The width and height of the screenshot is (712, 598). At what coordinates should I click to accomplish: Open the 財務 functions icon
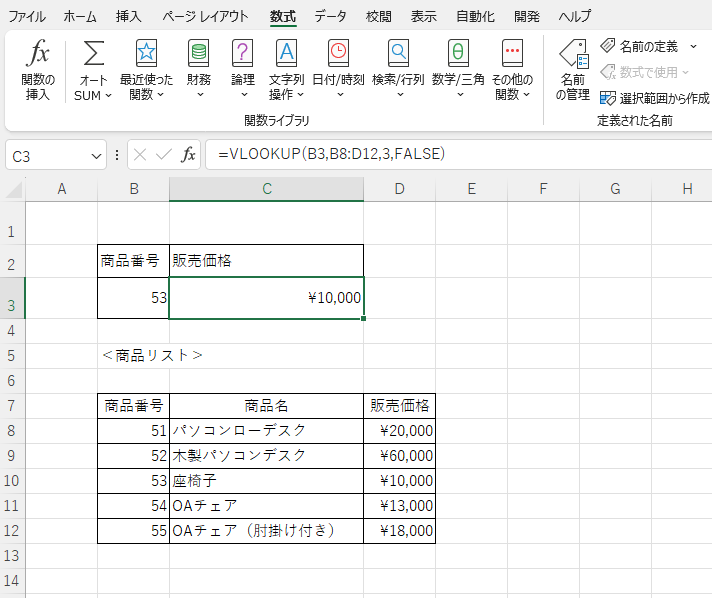199,53
